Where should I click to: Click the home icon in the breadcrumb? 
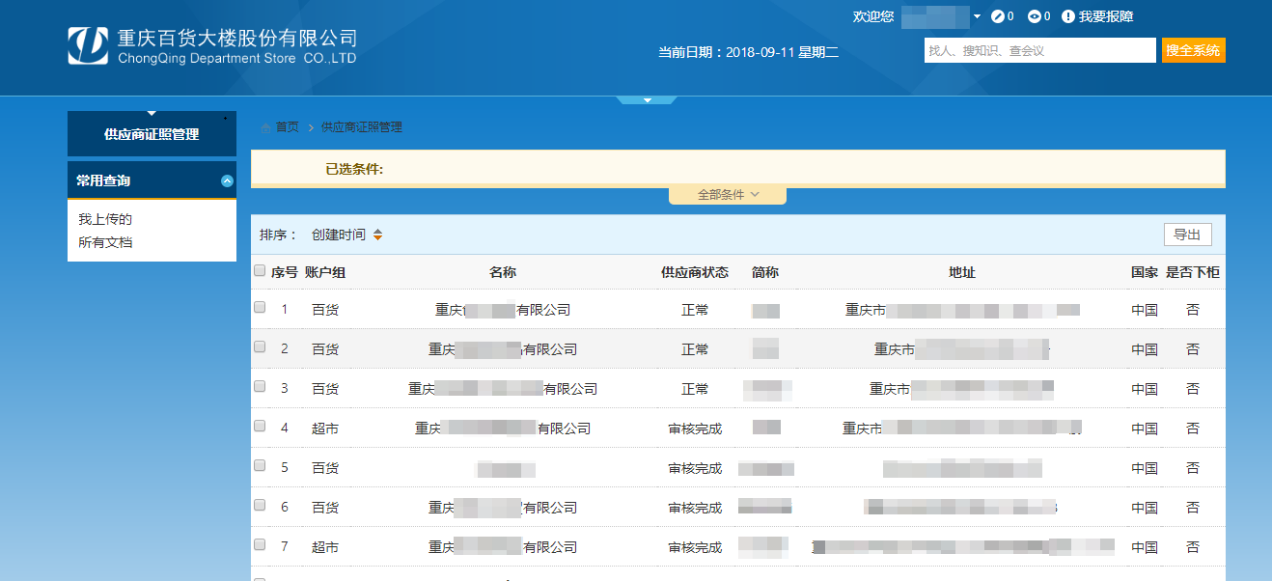[265, 127]
